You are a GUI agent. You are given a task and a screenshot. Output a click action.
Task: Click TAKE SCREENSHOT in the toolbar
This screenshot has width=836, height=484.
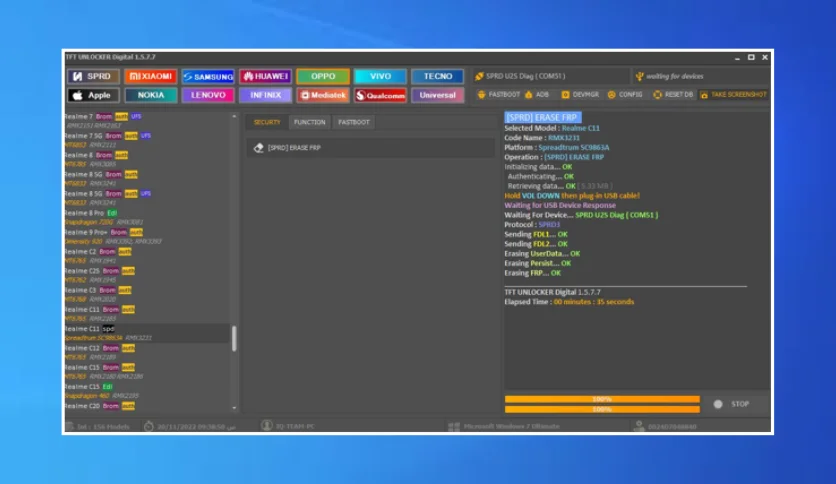733,94
